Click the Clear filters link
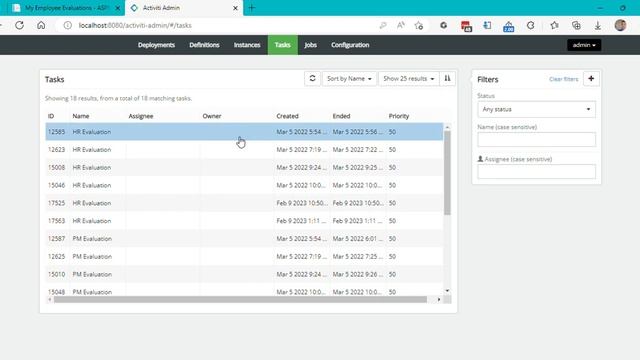 coord(563,79)
